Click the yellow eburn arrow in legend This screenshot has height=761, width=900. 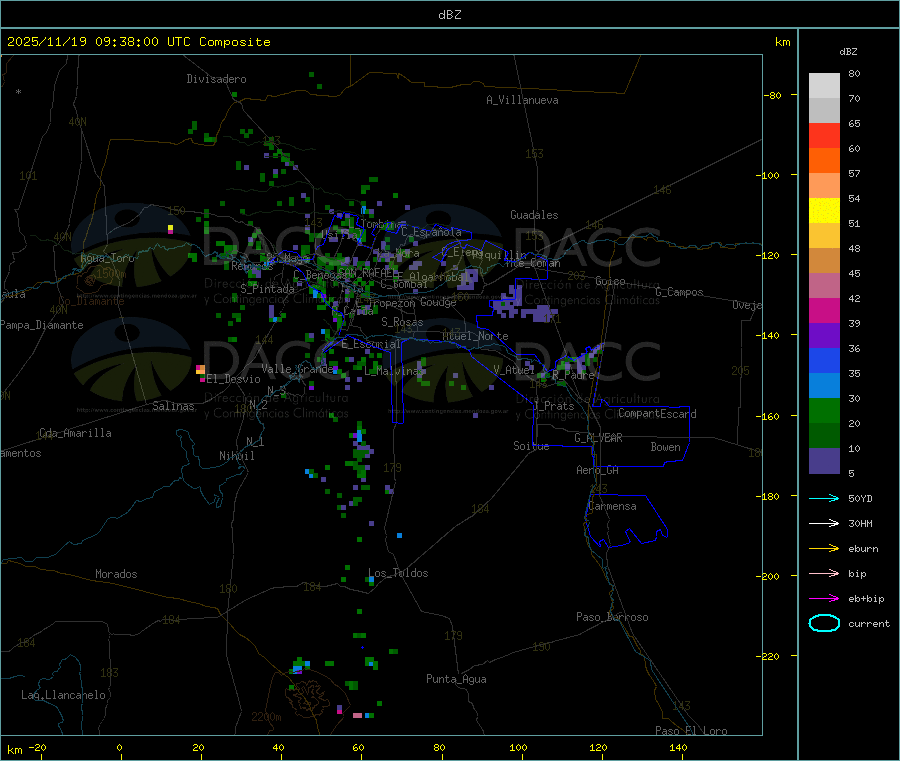click(824, 548)
